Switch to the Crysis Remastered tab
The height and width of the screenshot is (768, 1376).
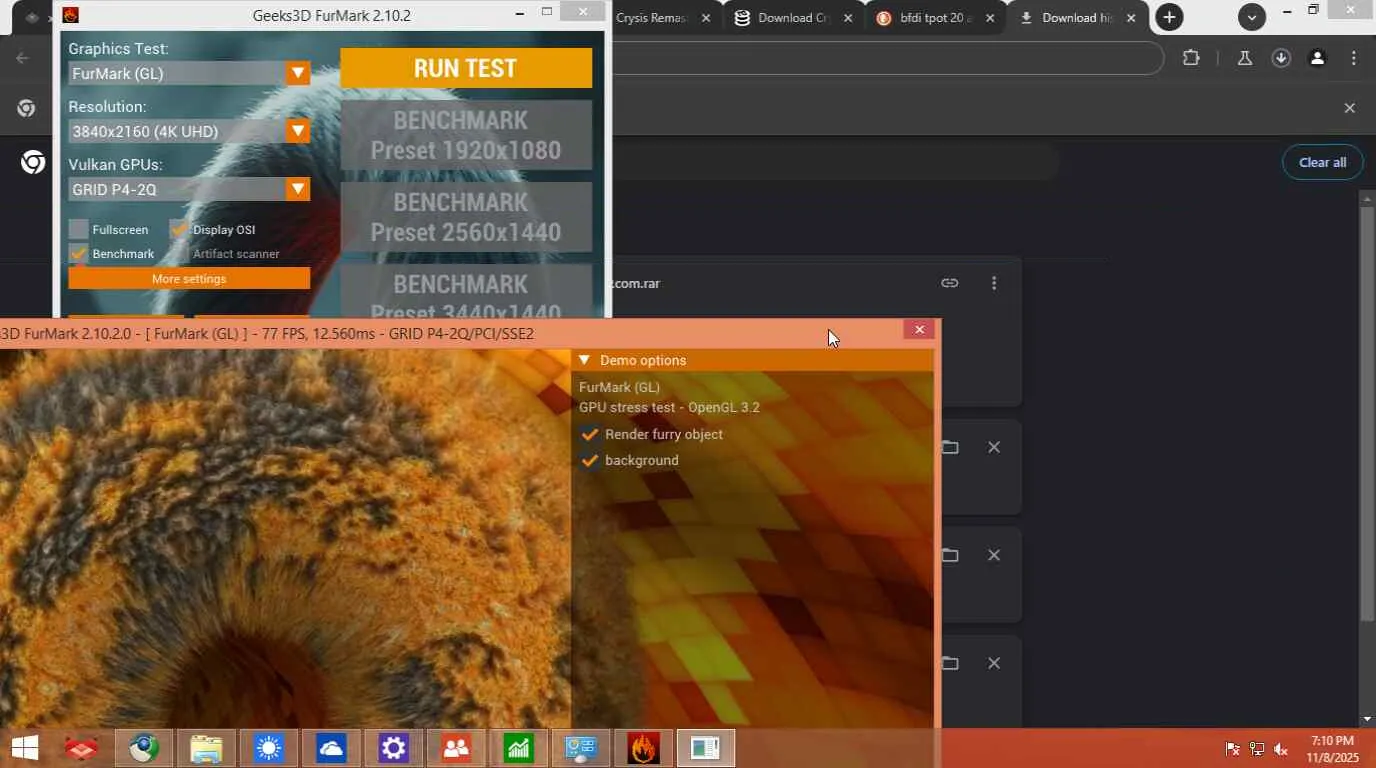point(653,18)
